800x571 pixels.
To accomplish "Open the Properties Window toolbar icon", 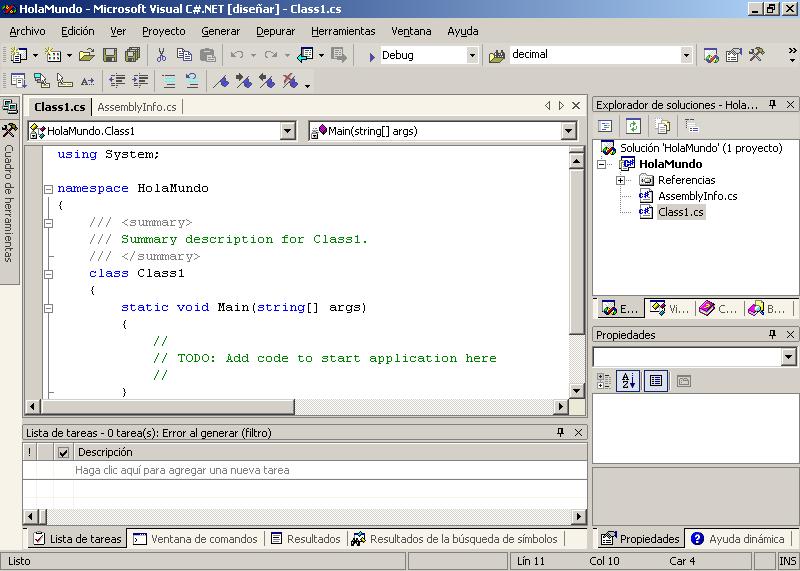I will pos(734,55).
